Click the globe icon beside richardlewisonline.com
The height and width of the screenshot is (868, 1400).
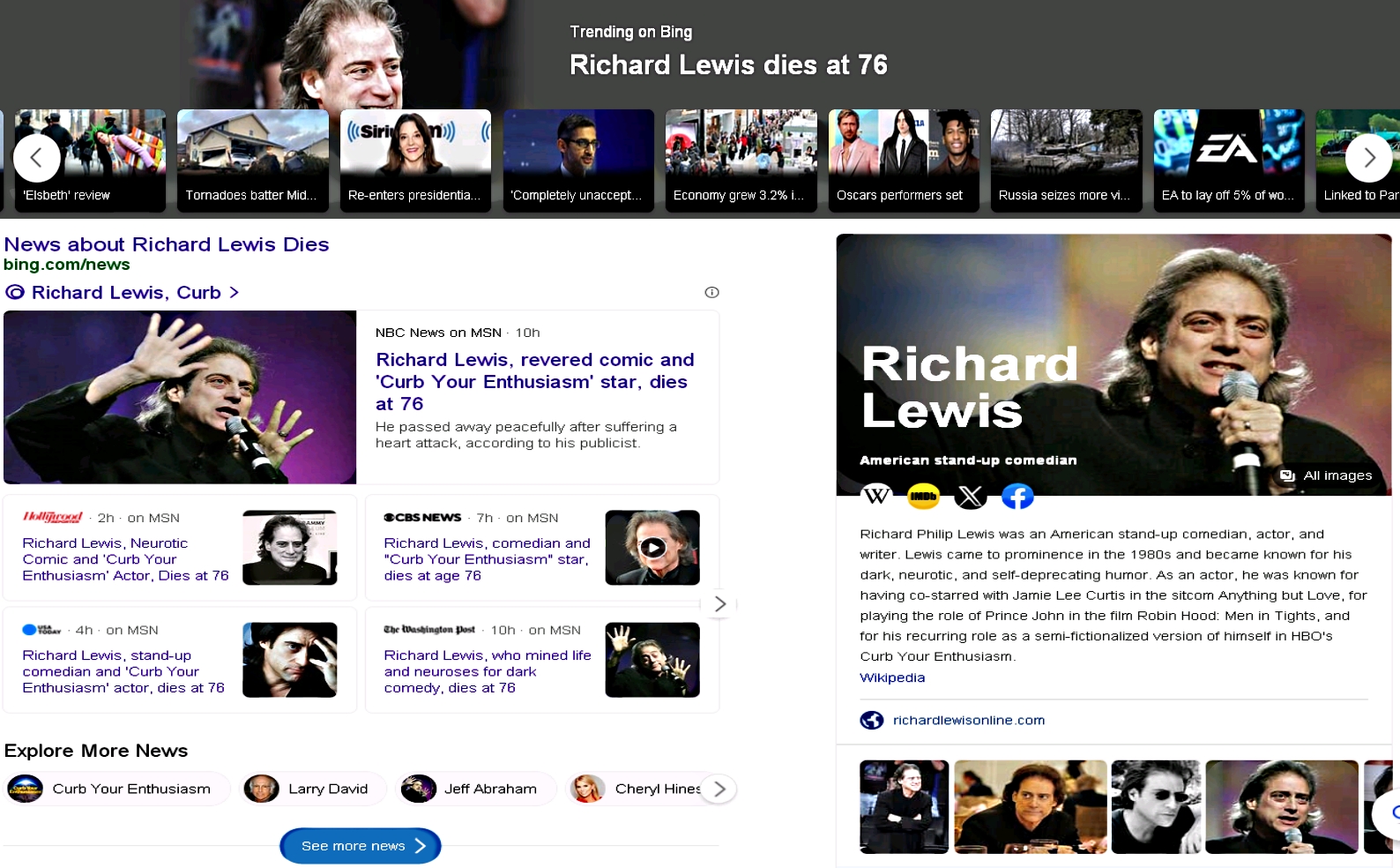(872, 721)
